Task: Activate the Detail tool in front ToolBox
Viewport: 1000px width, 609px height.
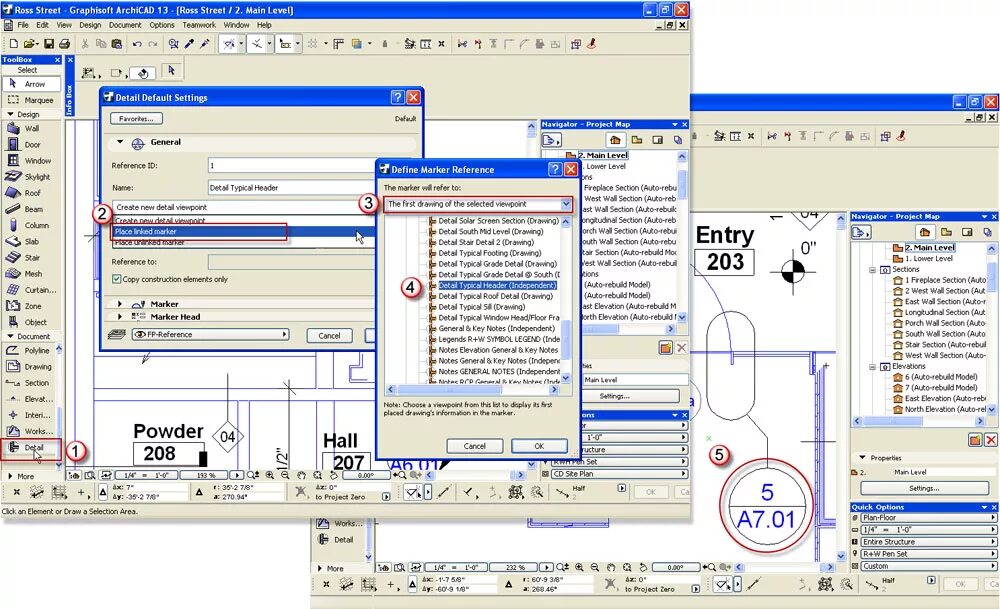Action: pyautogui.click(x=31, y=448)
